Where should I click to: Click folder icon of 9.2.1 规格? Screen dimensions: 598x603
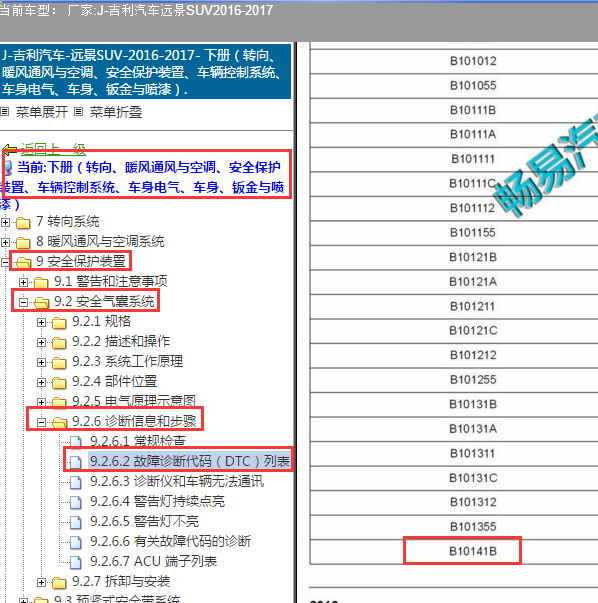click(59, 322)
